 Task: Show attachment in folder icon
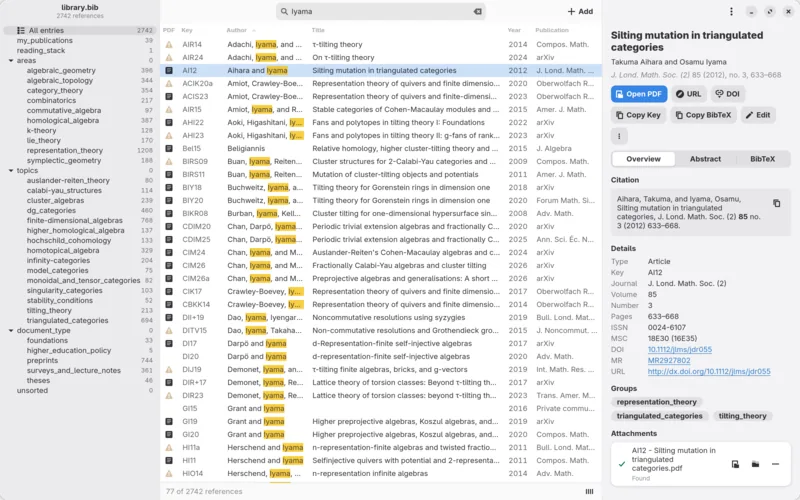(x=755, y=464)
